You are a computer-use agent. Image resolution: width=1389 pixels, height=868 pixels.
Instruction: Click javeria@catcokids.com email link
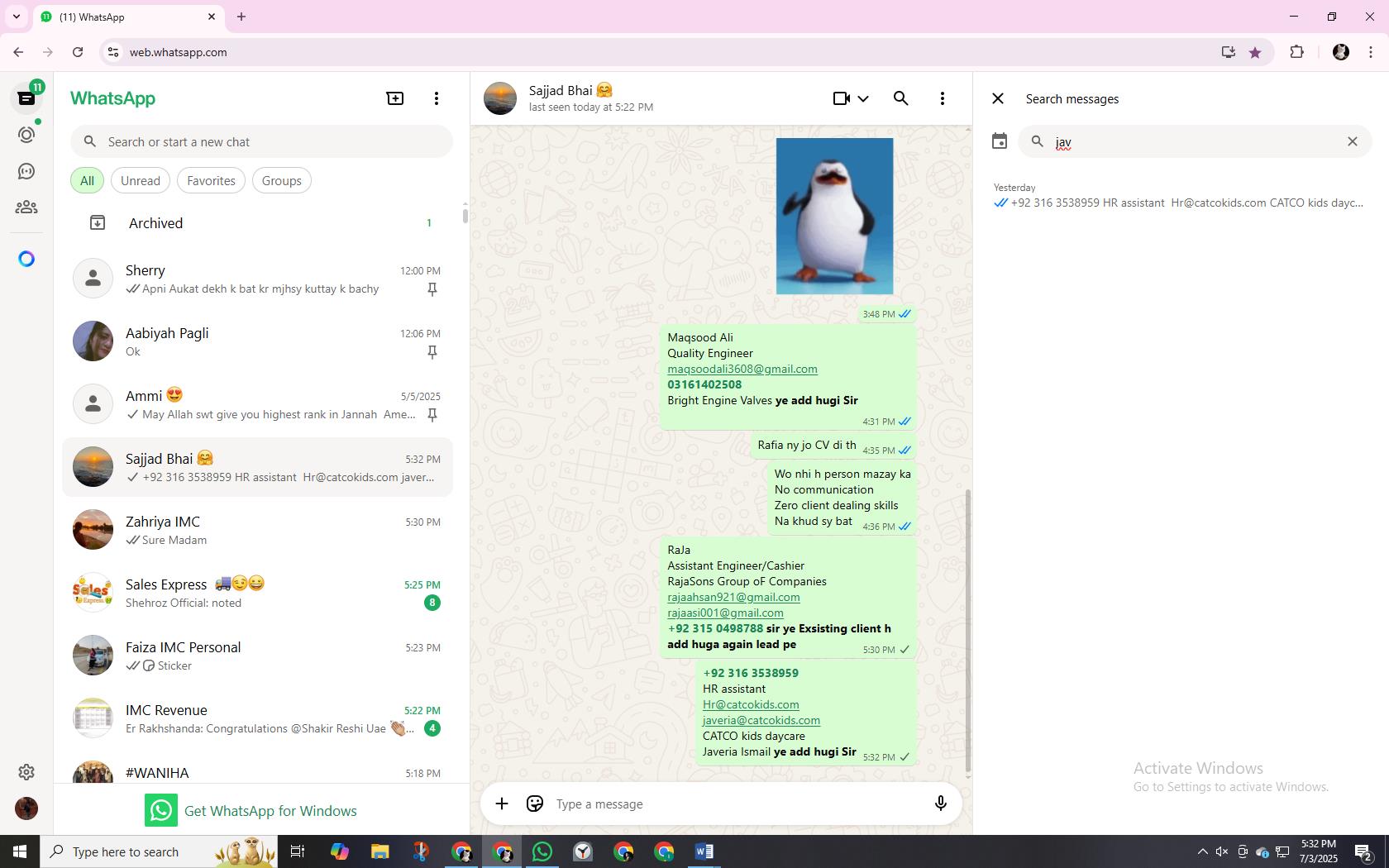pos(761,720)
